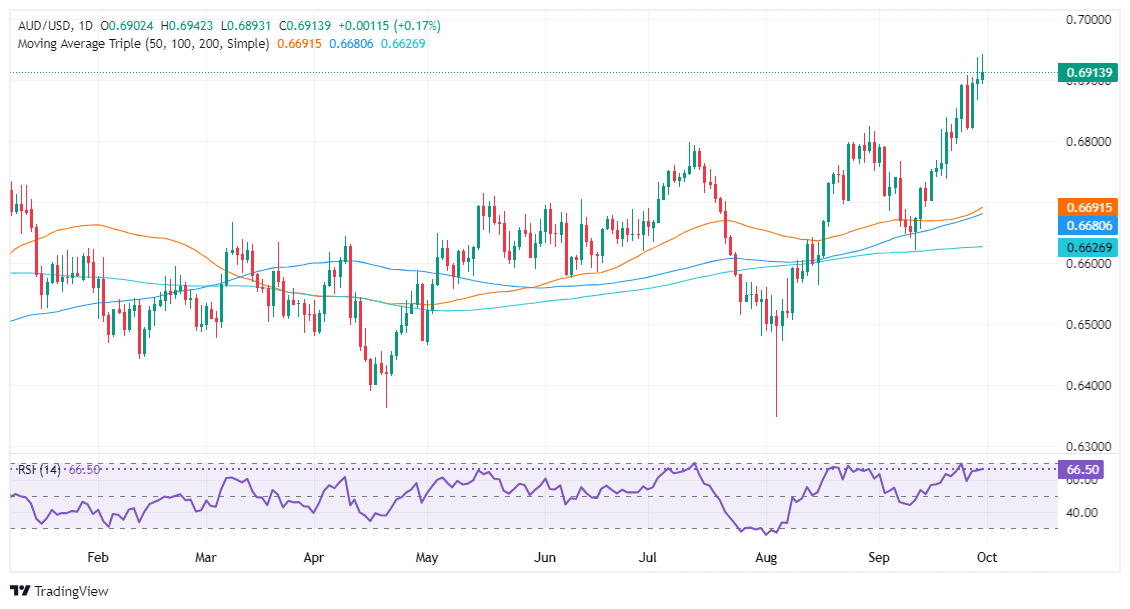Viewport: 1130px width, 609px height.
Task: Click the Feb label on time axis
Action: (97, 556)
